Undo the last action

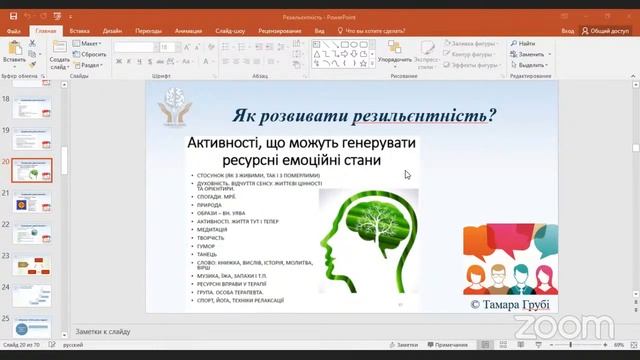click(27, 16)
